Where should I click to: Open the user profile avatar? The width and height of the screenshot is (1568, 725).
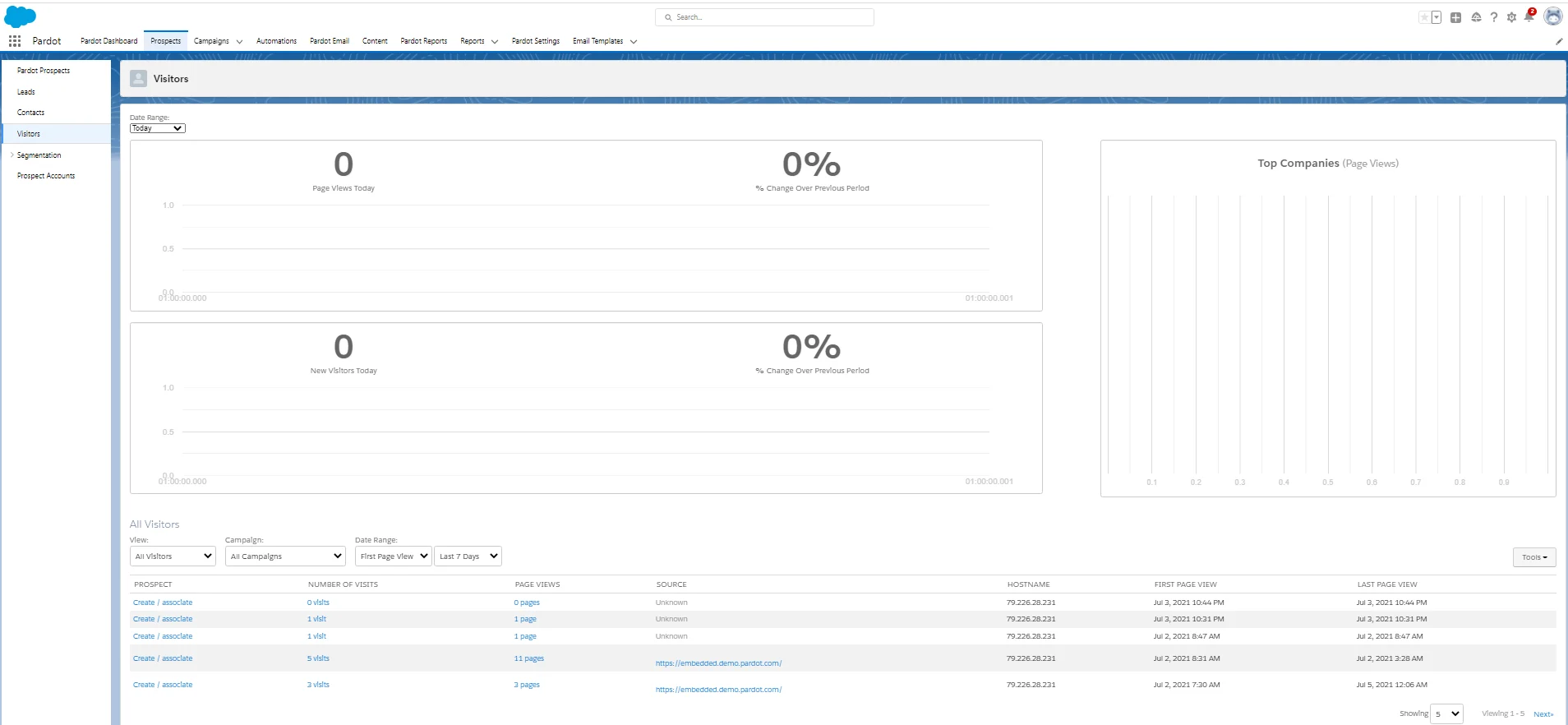(x=1553, y=16)
